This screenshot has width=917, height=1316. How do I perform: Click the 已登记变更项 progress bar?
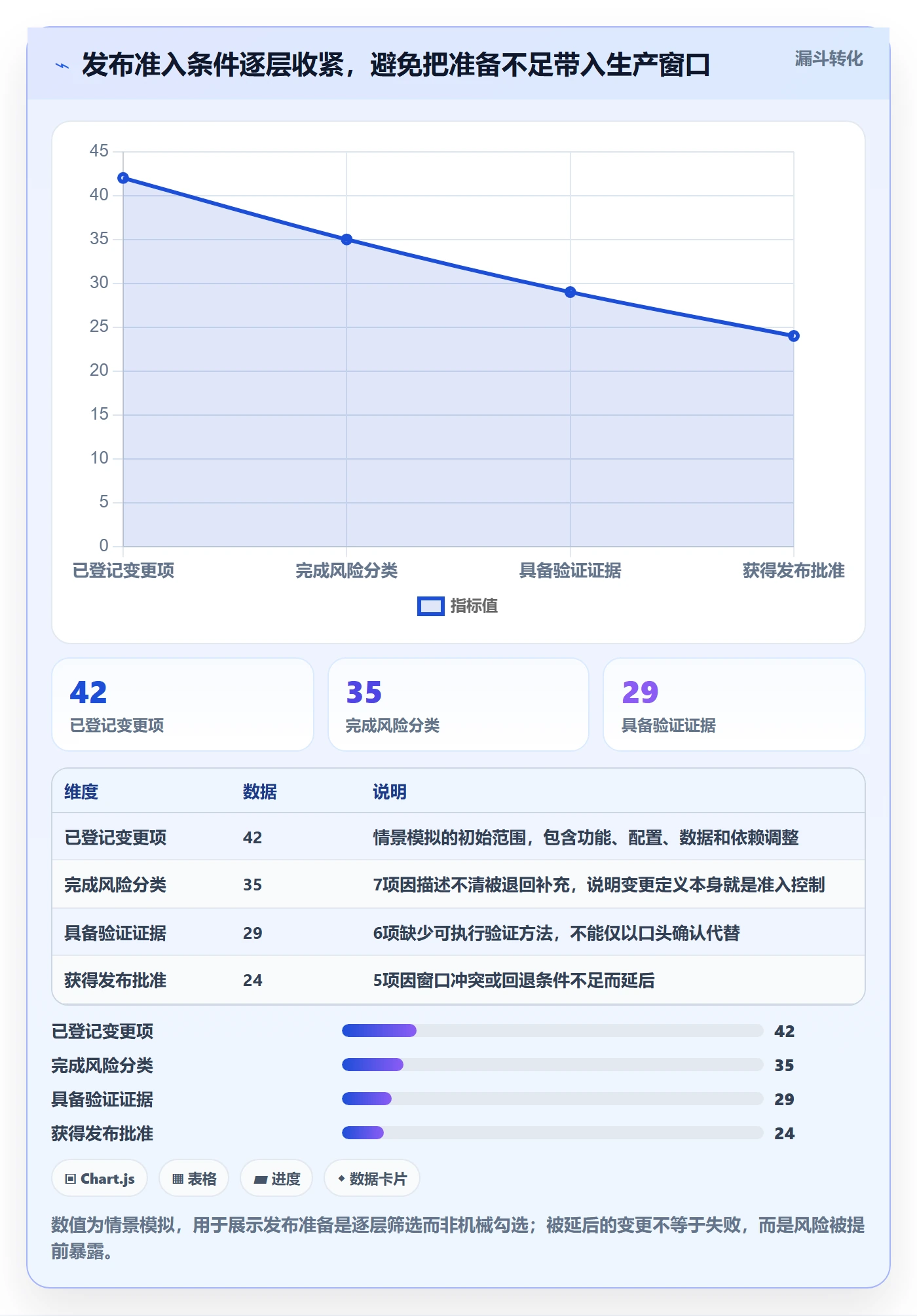click(x=552, y=1031)
